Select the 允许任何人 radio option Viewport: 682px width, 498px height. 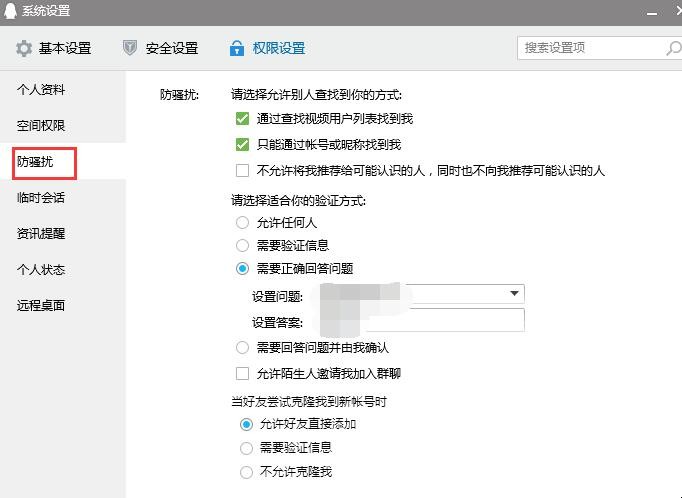click(x=242, y=222)
